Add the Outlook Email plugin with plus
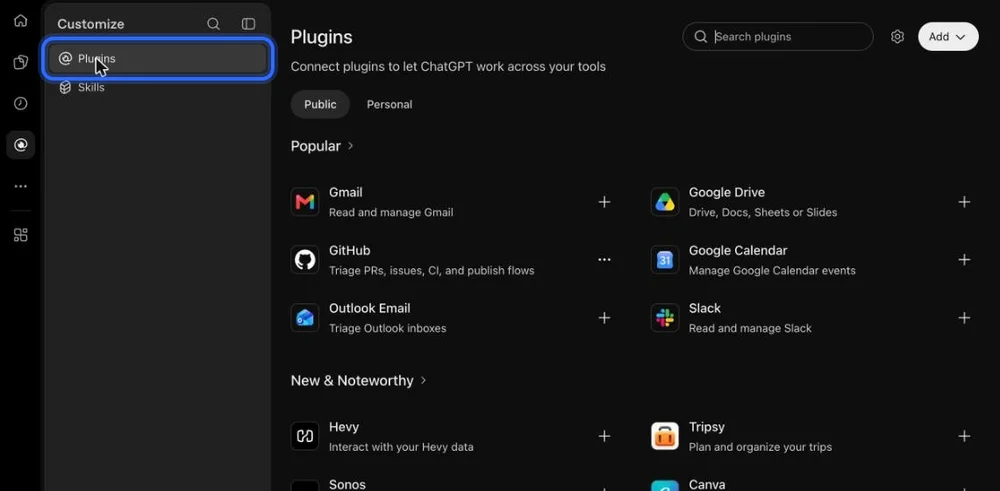This screenshot has width=1000, height=491. pos(605,318)
